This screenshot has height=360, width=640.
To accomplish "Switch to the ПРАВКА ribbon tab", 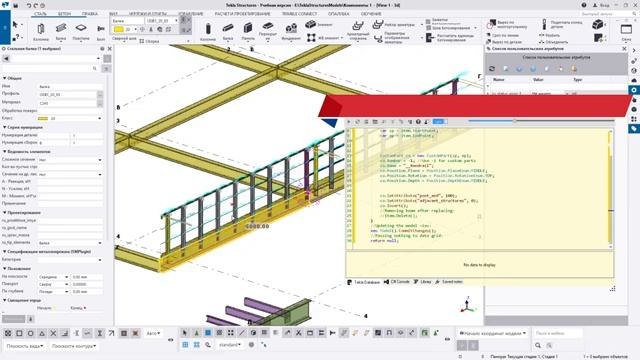I will [x=90, y=14].
